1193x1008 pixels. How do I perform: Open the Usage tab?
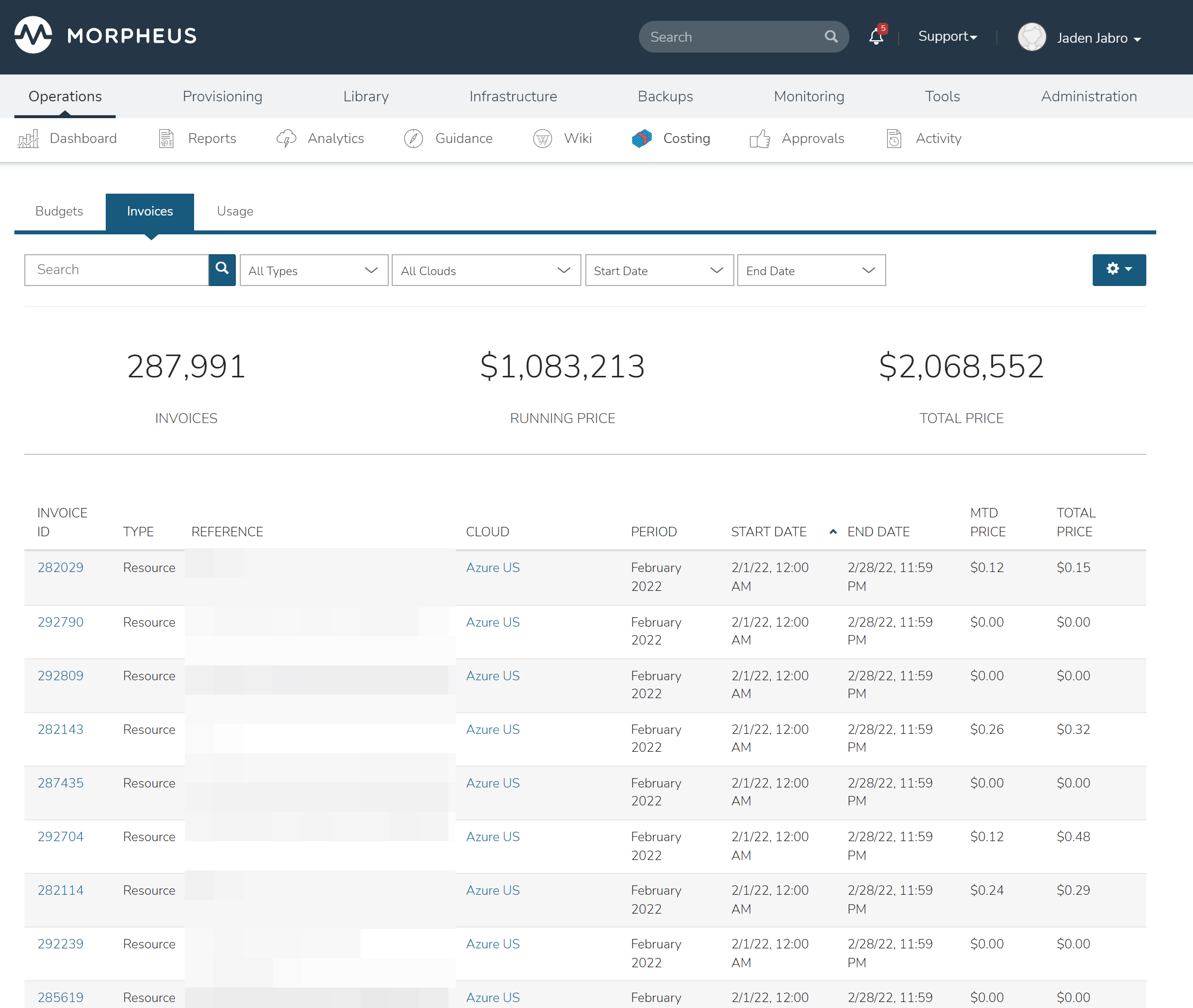[x=235, y=211]
